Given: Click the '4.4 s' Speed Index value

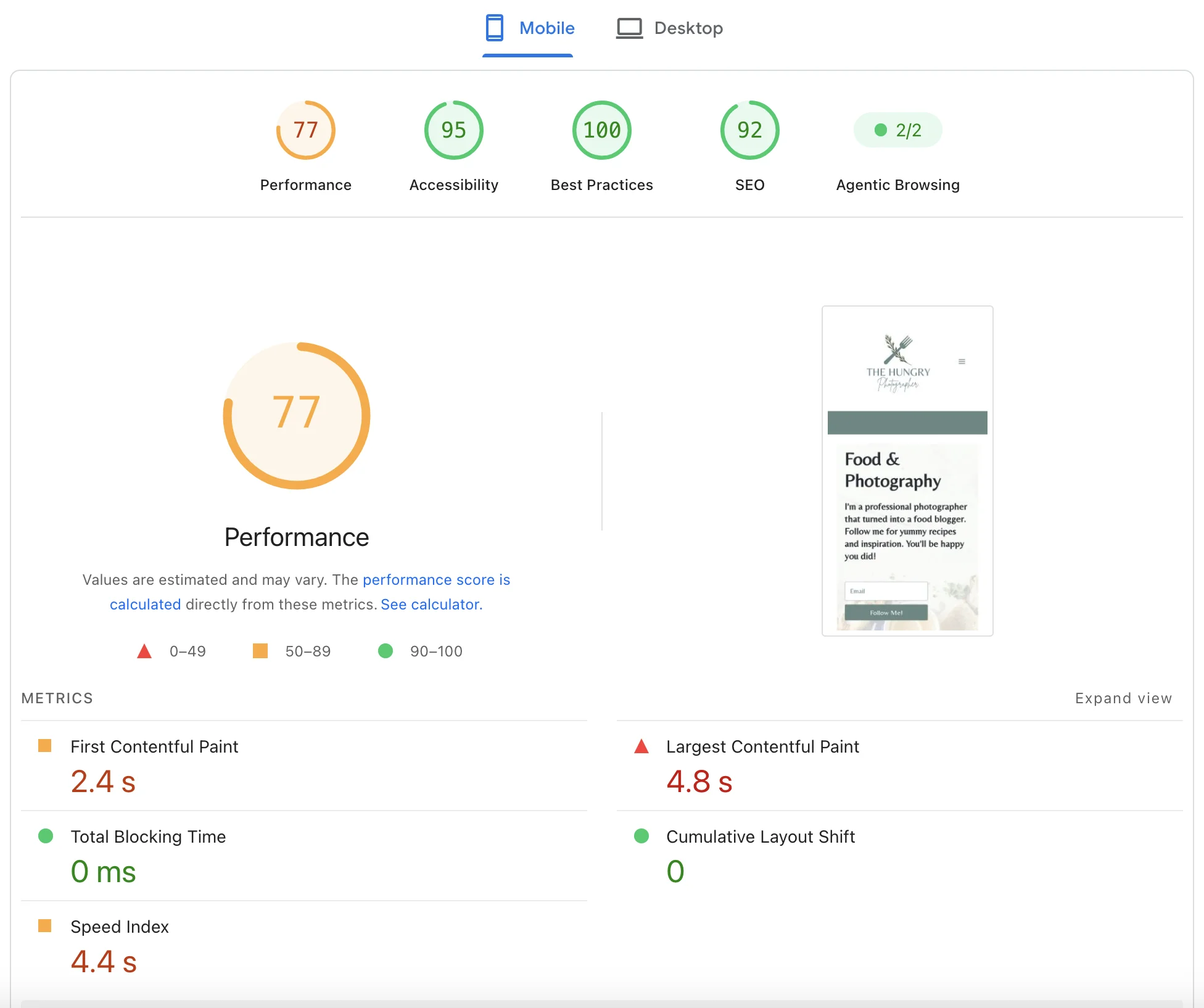Looking at the screenshot, I should click(x=104, y=962).
